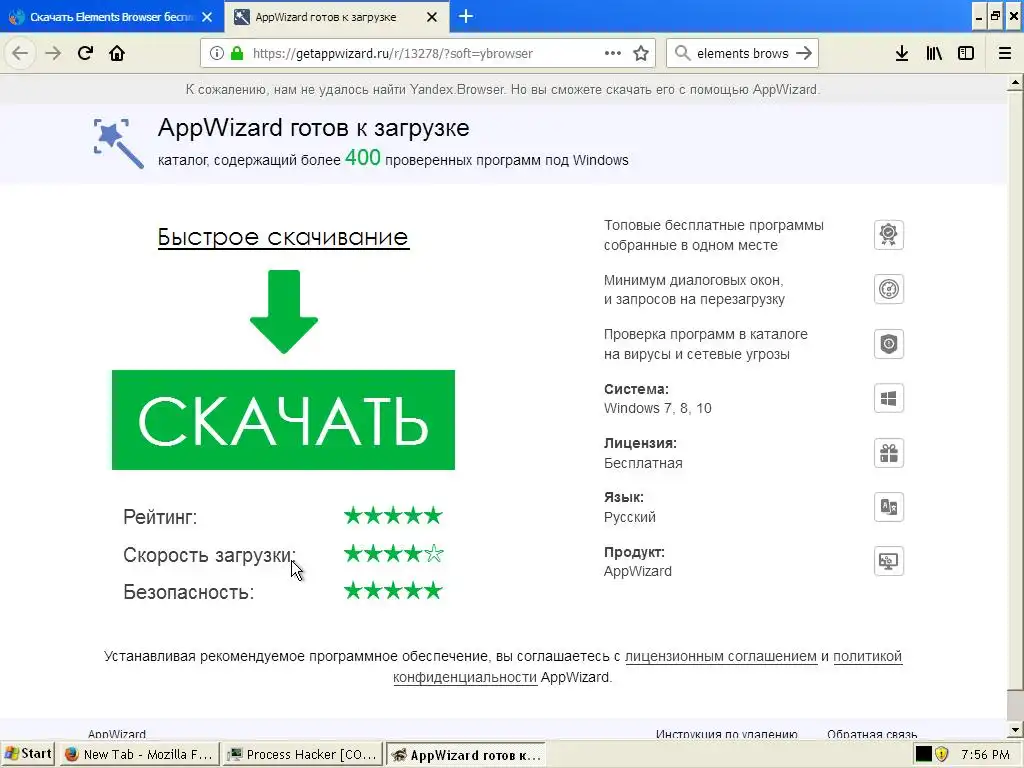The image size is (1024, 768).
Task: Click the Yandex.Browser not found notice
Action: 502,89
